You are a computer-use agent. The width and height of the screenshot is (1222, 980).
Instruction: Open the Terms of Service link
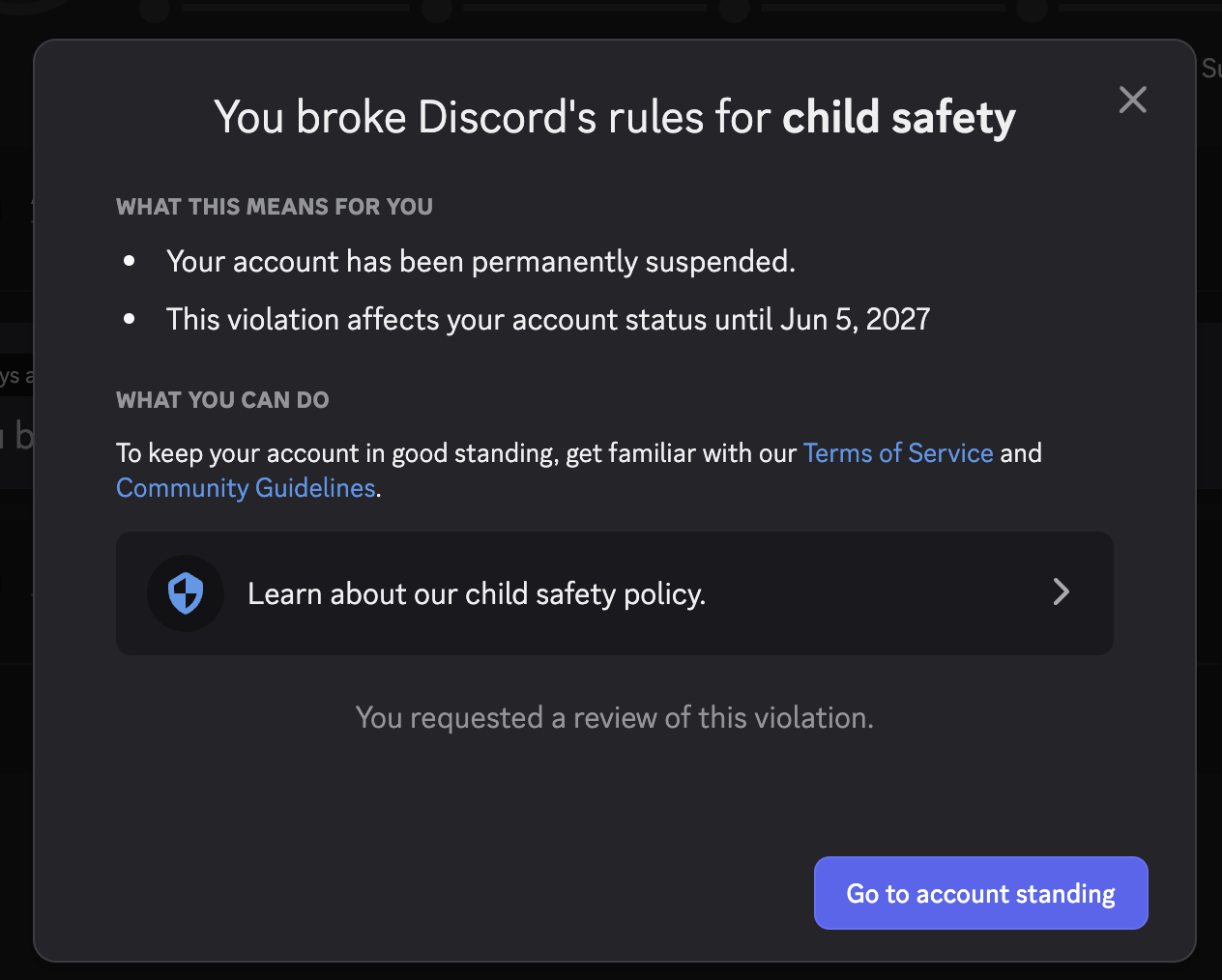(897, 453)
